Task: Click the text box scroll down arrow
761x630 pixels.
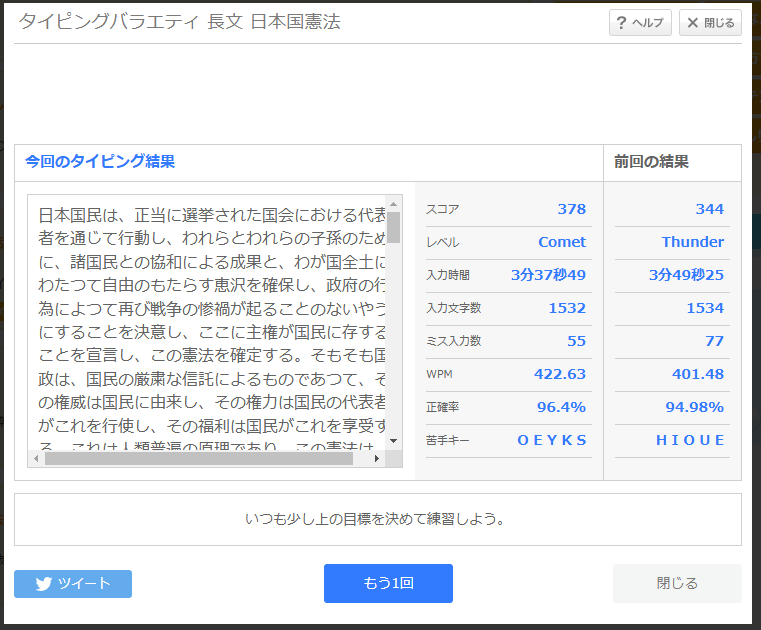Action: pyautogui.click(x=394, y=441)
